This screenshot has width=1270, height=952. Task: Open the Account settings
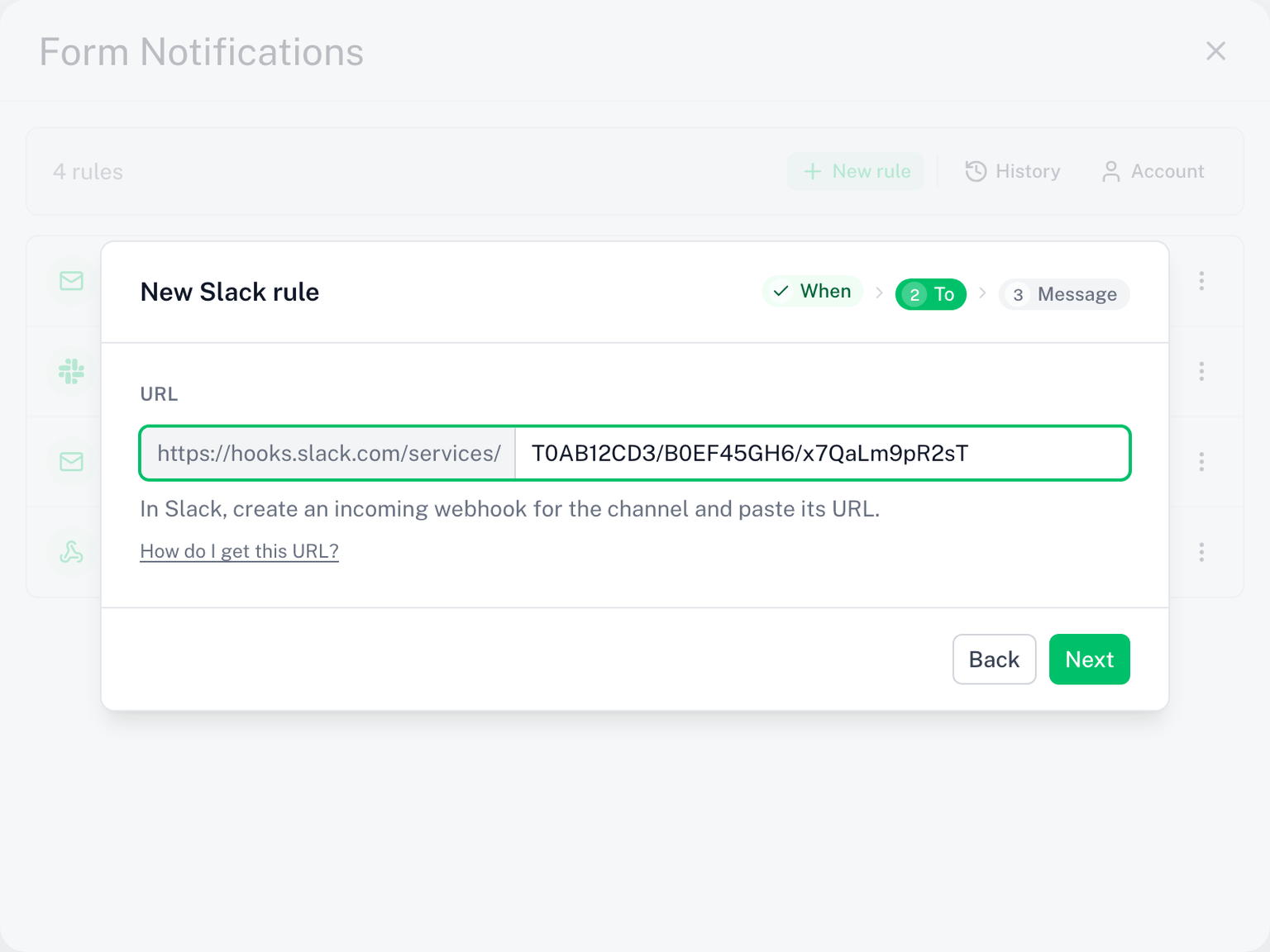pos(1153,171)
